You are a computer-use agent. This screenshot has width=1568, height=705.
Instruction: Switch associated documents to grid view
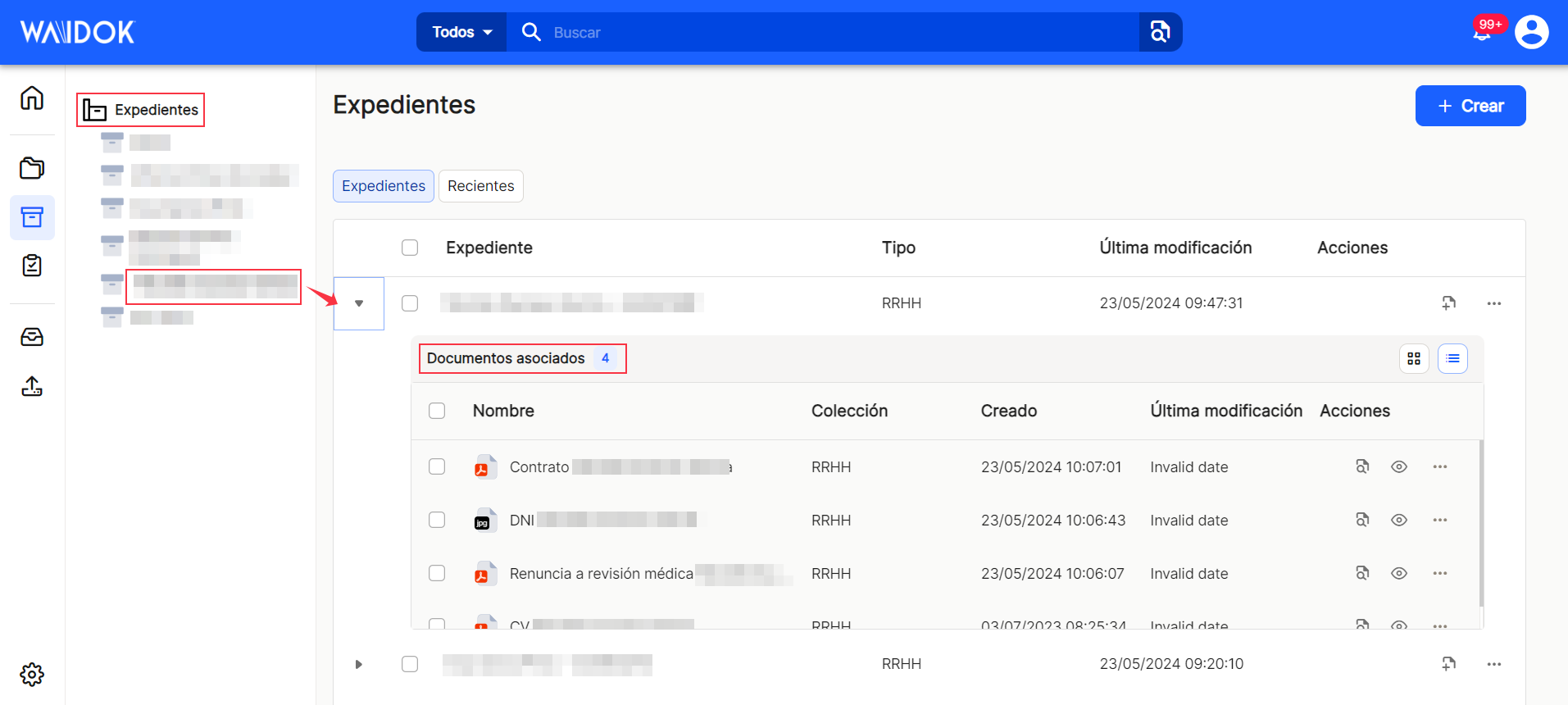[x=1414, y=358]
